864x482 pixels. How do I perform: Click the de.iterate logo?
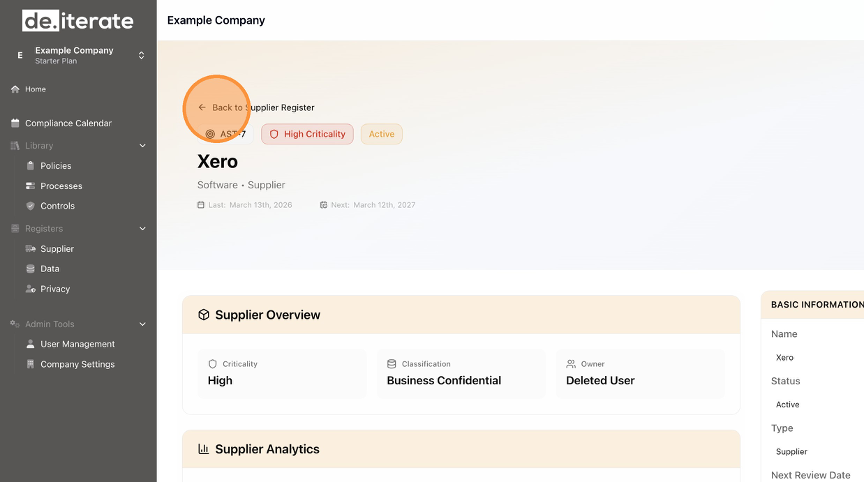[77, 20]
